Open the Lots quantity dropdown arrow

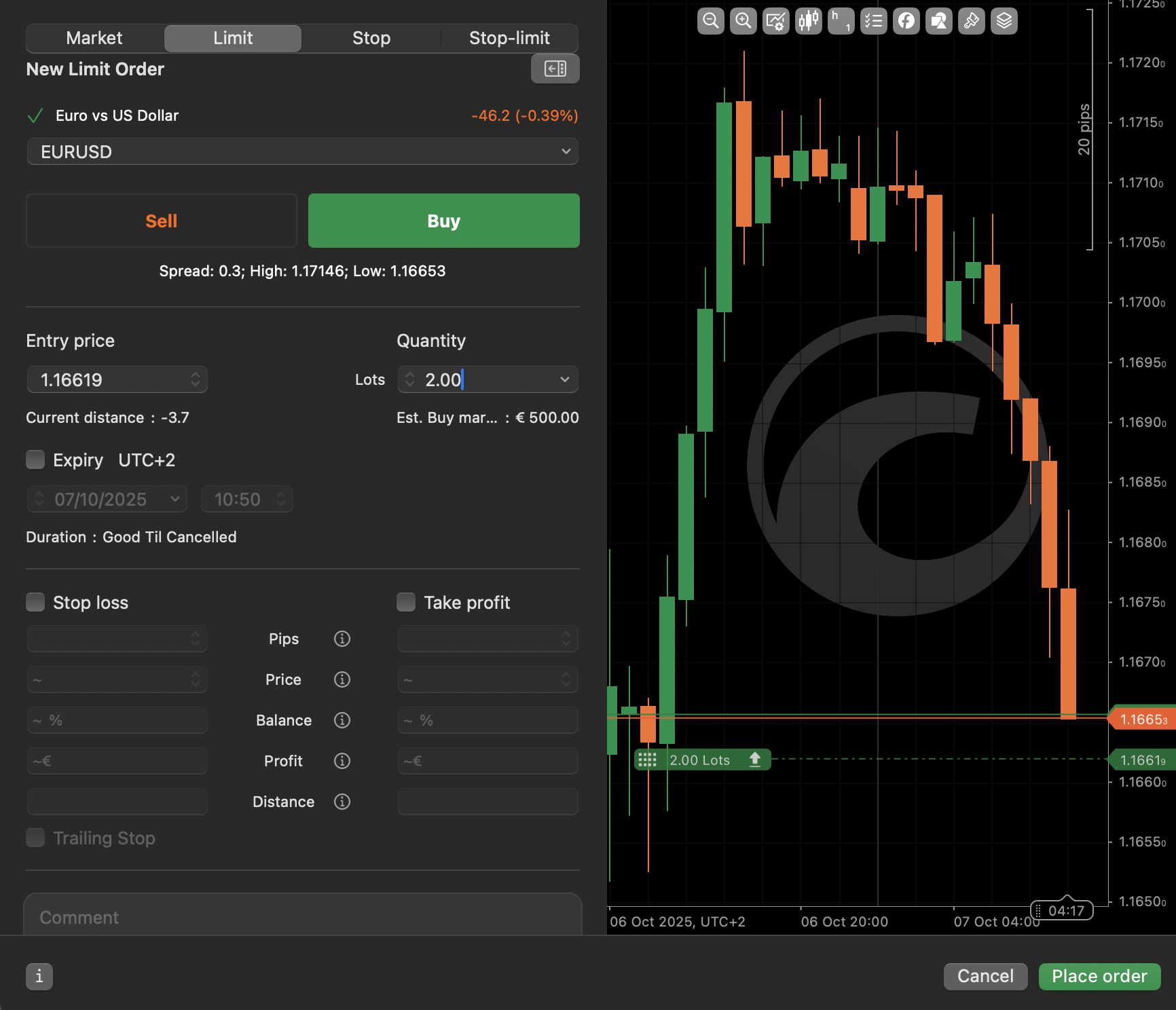(x=564, y=379)
